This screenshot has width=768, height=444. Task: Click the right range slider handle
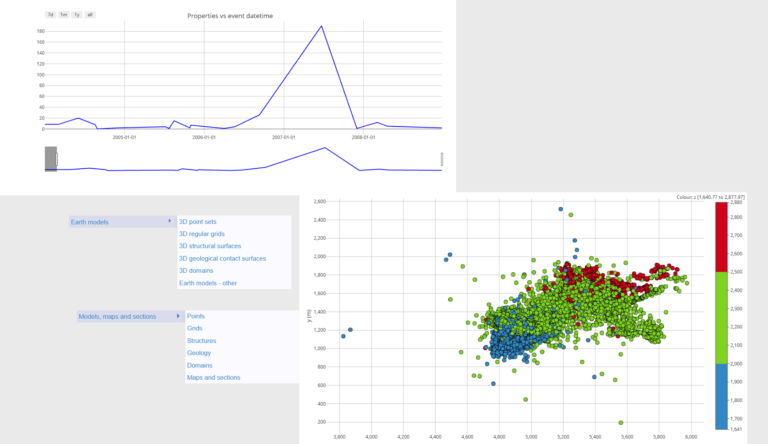pyautogui.click(x=441, y=159)
